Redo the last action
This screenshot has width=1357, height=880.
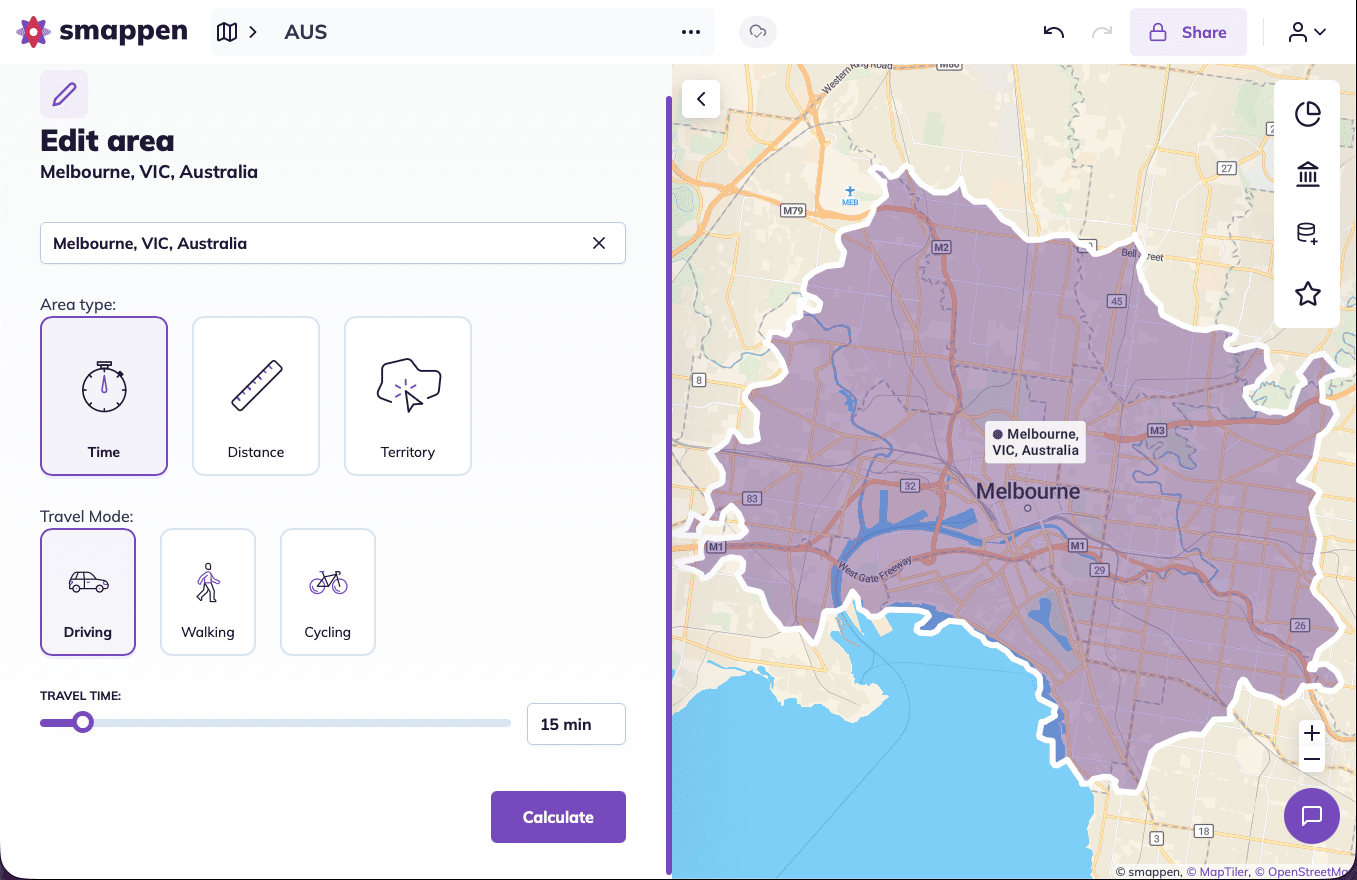(x=1102, y=32)
